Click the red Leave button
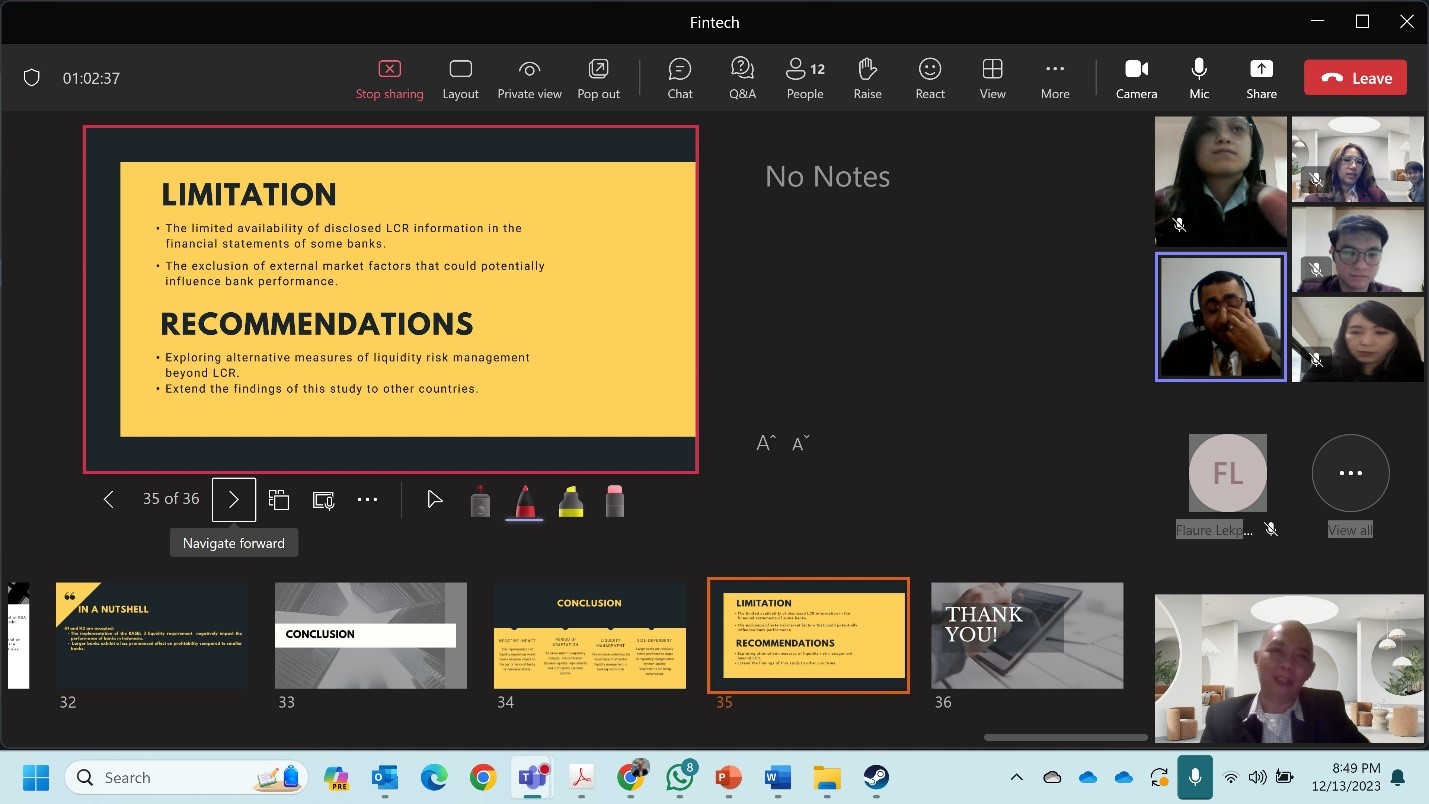 pyautogui.click(x=1355, y=78)
